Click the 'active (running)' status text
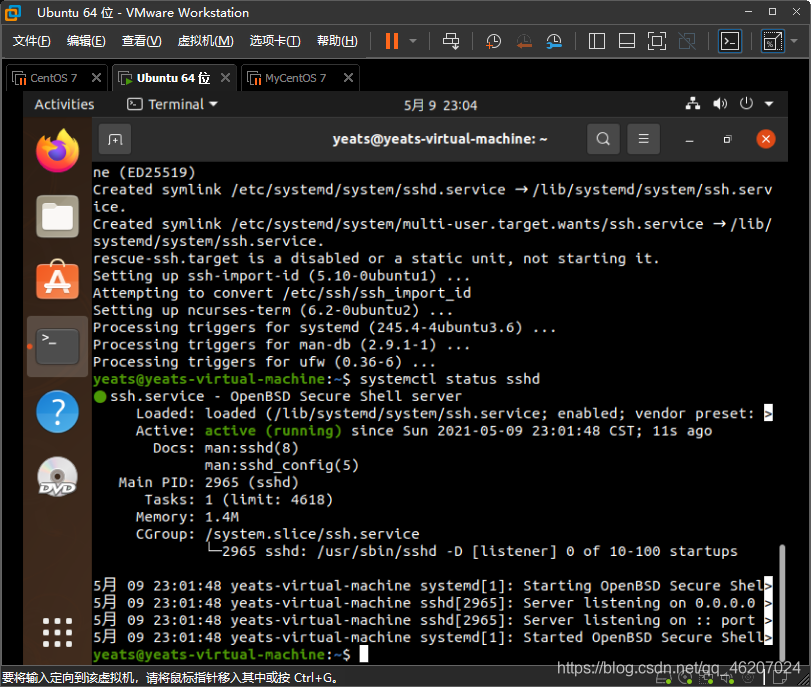The image size is (811, 687). (273, 430)
